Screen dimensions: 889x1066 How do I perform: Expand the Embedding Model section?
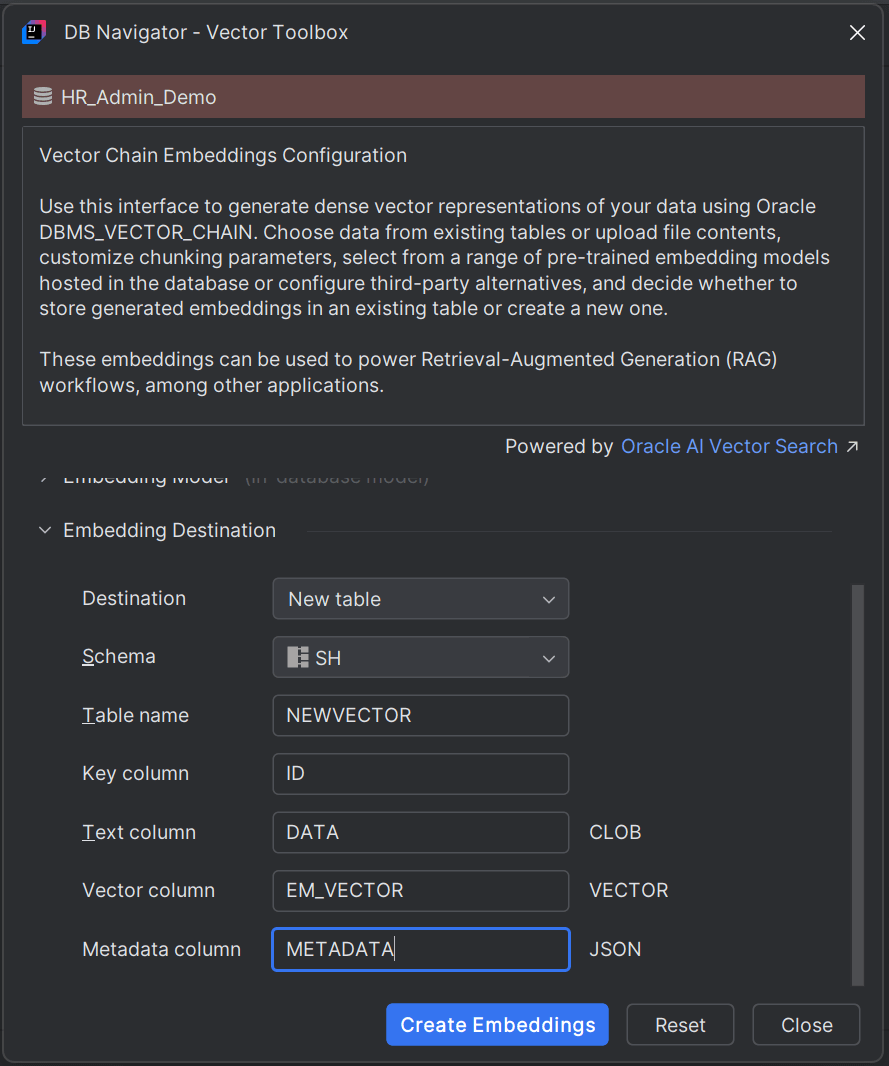(44, 477)
